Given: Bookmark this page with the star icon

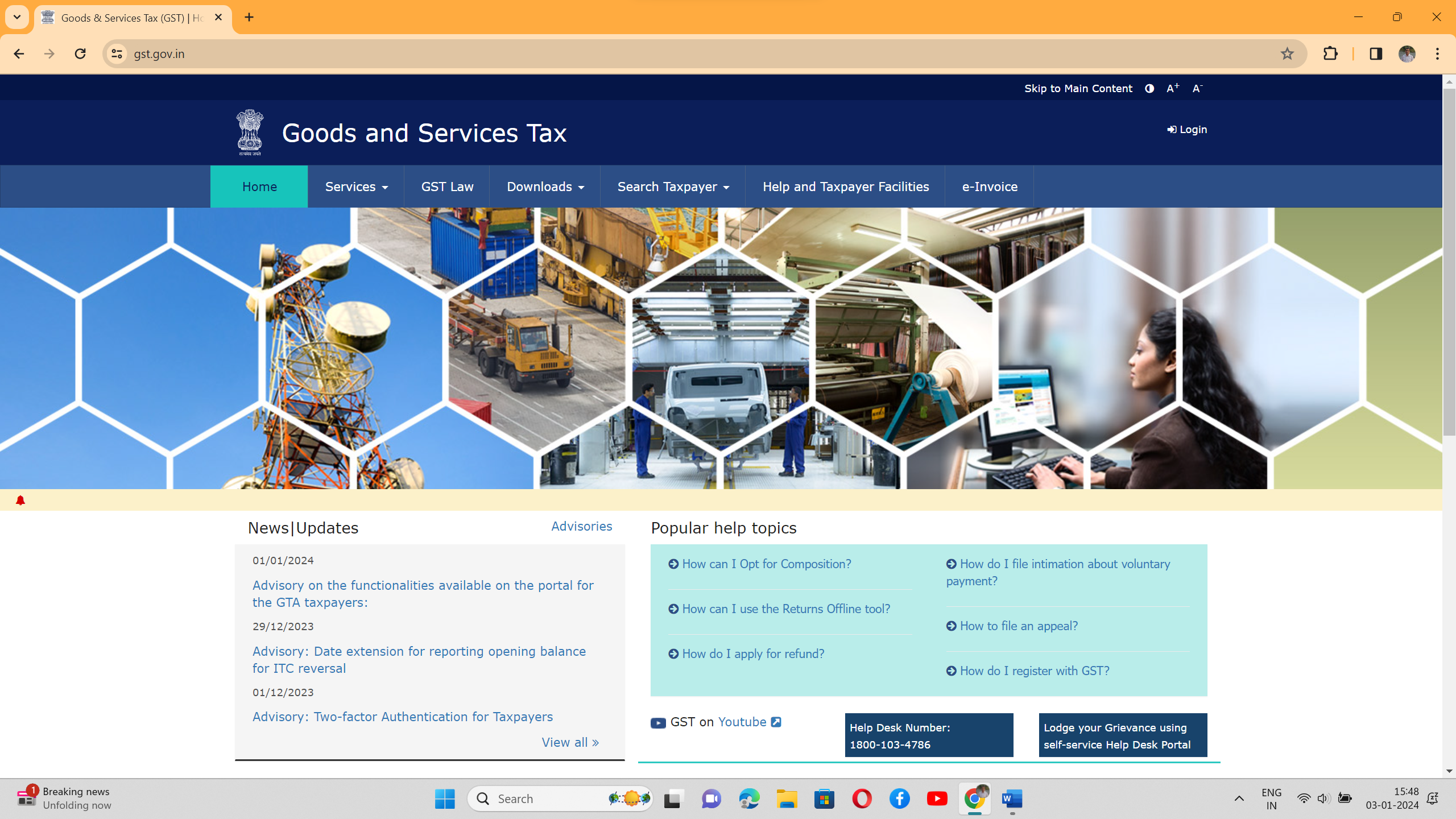Looking at the screenshot, I should tap(1287, 53).
